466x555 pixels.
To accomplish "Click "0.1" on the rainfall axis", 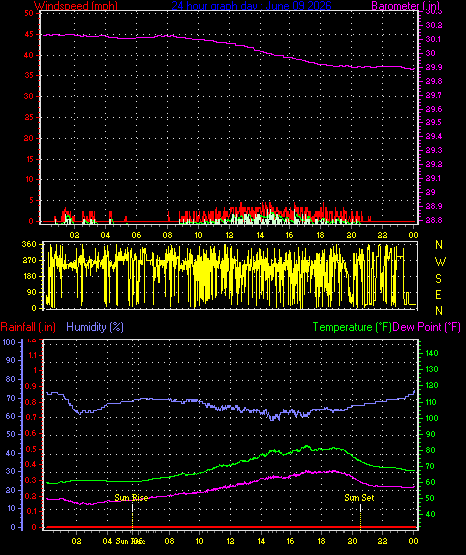I will pyautogui.click(x=31, y=511).
